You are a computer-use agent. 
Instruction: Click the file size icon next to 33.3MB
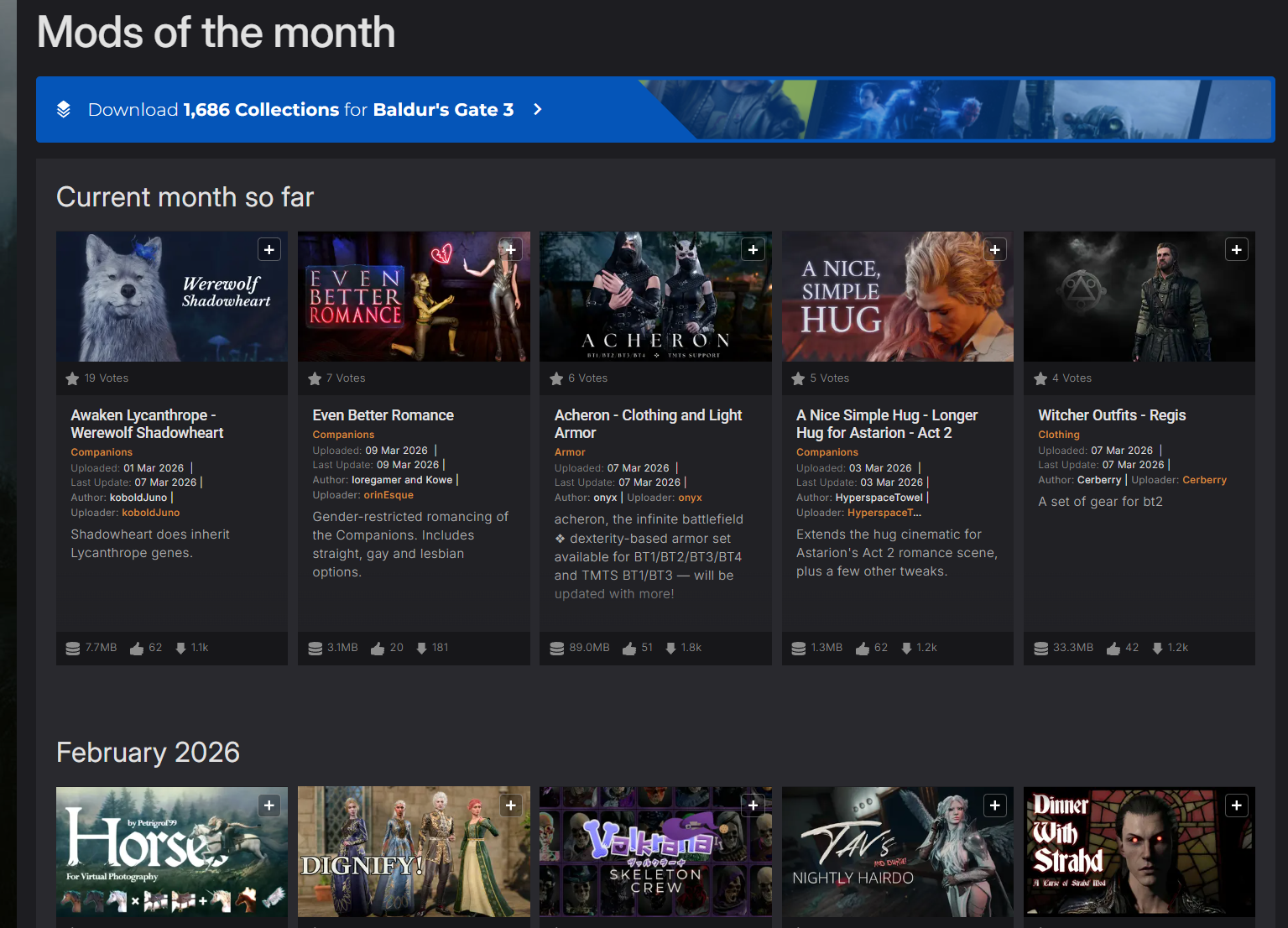[x=1041, y=648]
